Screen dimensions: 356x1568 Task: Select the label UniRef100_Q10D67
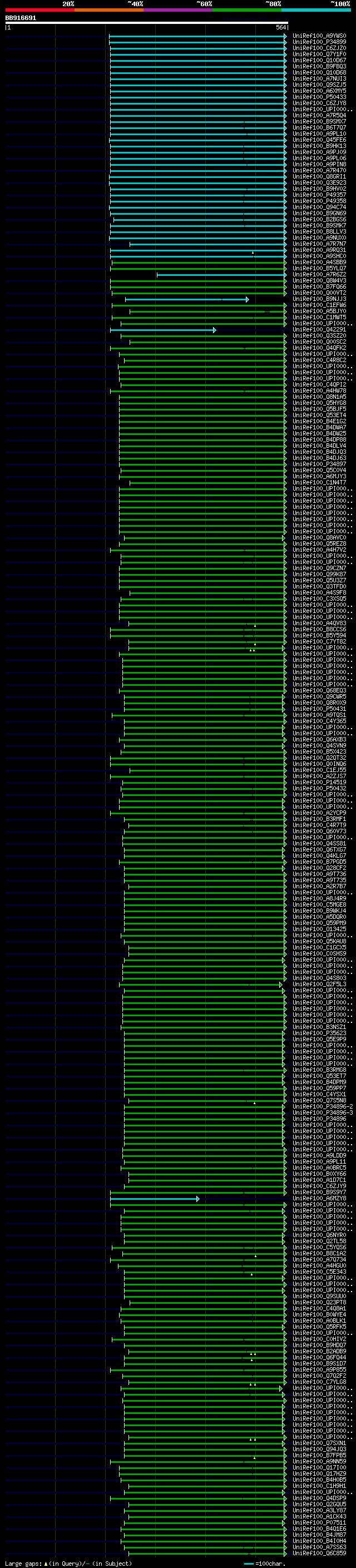tap(319, 60)
